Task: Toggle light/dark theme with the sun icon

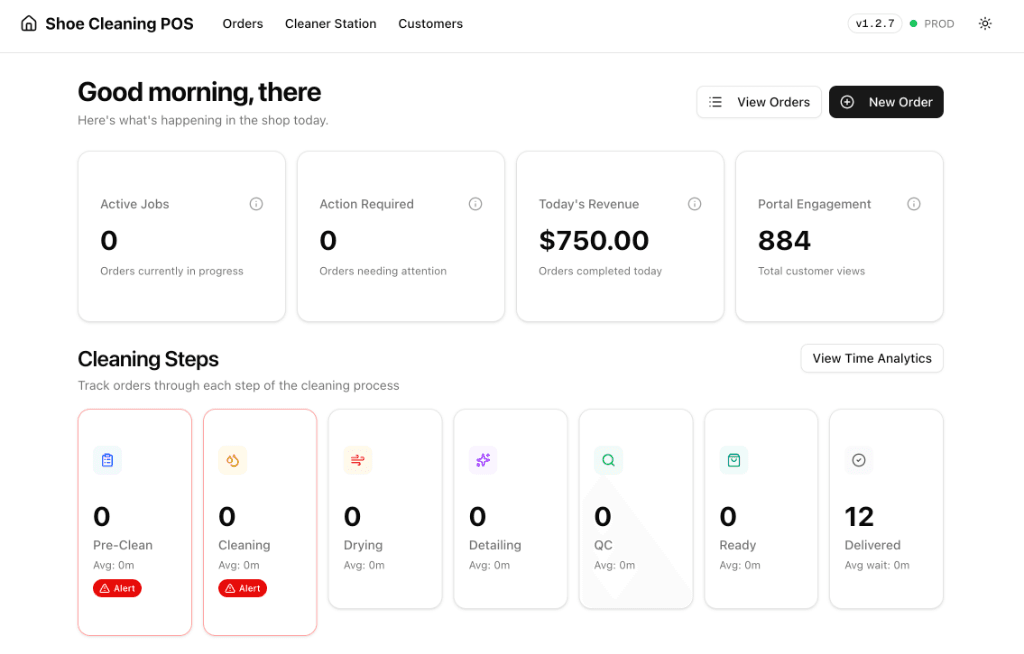Action: (985, 23)
